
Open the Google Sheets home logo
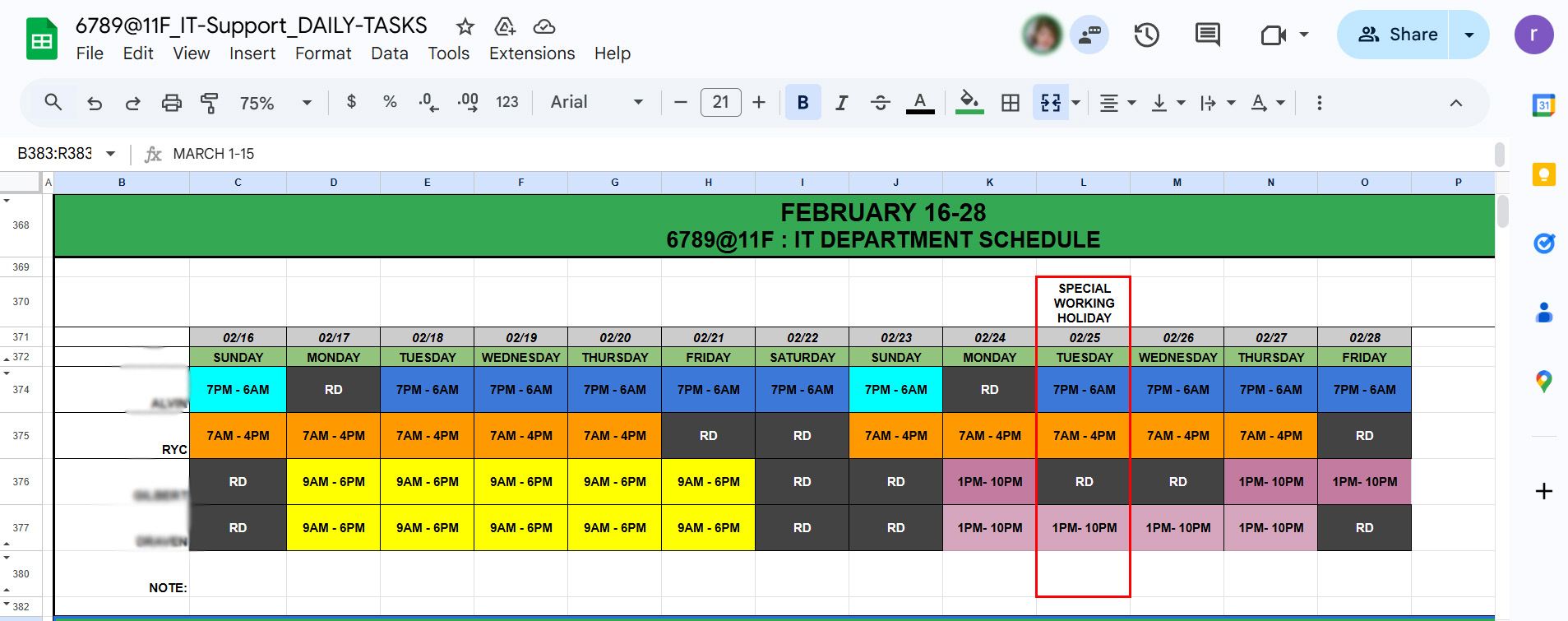pyautogui.click(x=42, y=39)
